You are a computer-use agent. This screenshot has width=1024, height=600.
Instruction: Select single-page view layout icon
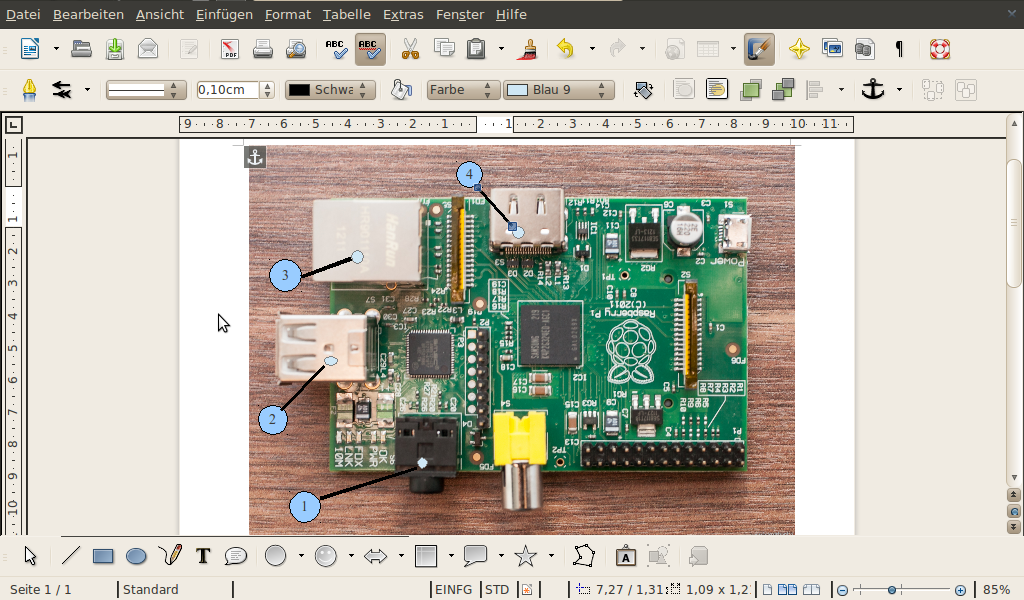point(768,590)
